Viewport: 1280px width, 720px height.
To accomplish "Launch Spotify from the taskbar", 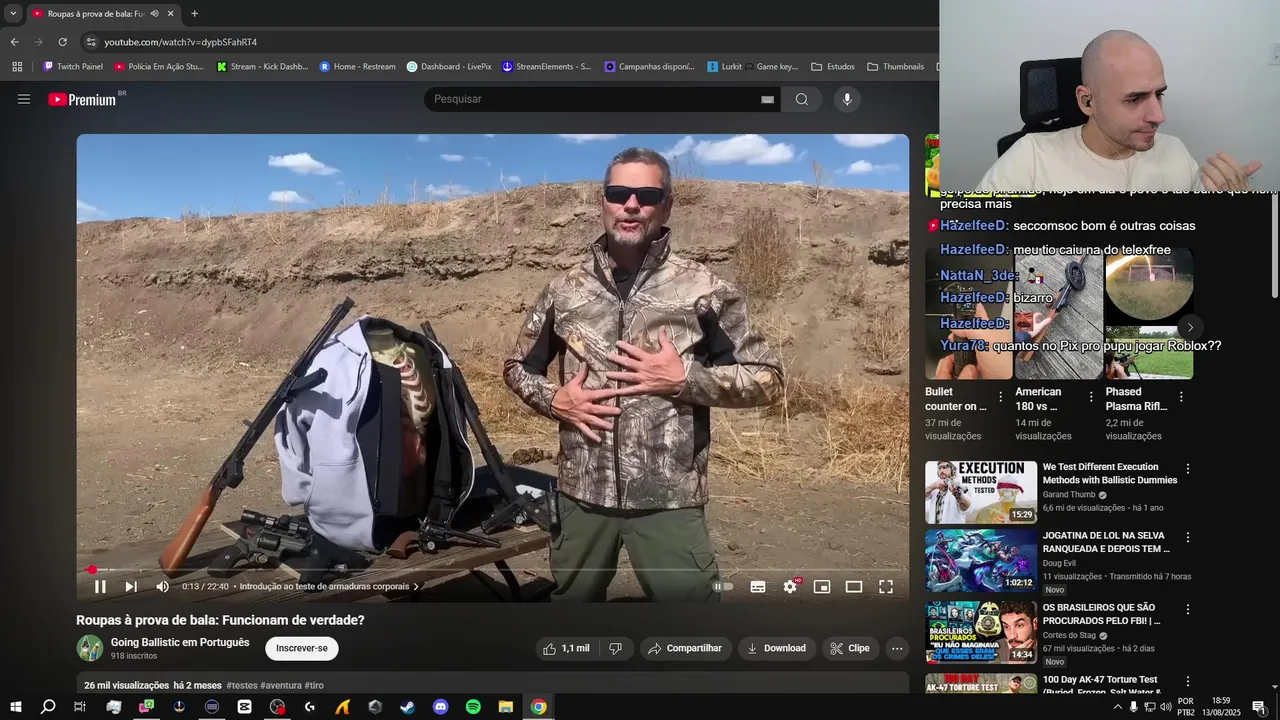I will (x=473, y=707).
